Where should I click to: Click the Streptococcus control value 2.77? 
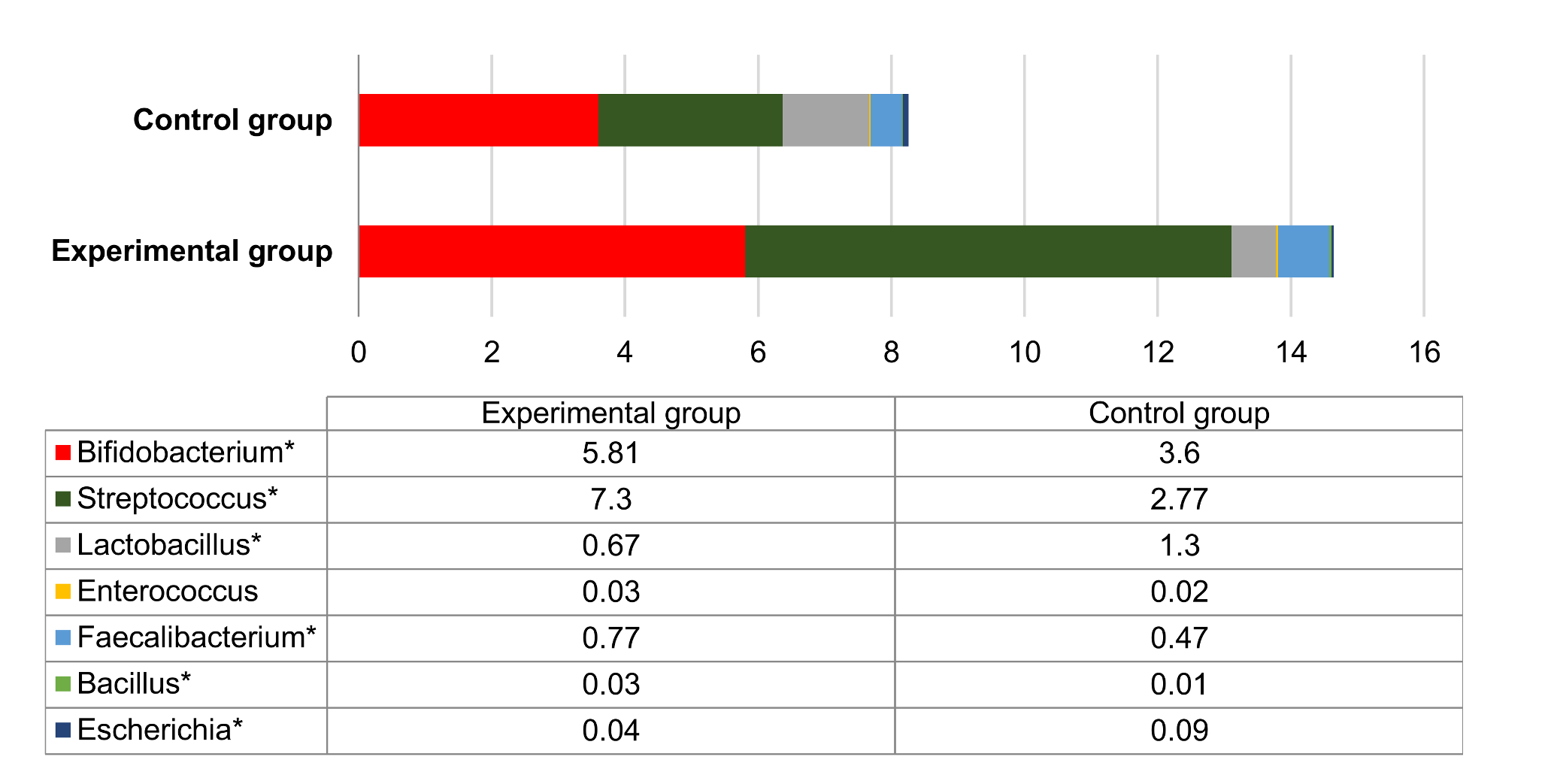click(1178, 499)
